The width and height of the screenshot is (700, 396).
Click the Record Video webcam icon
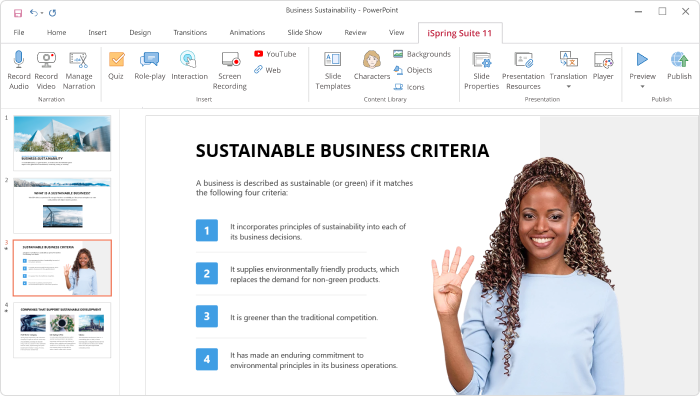coord(46,59)
